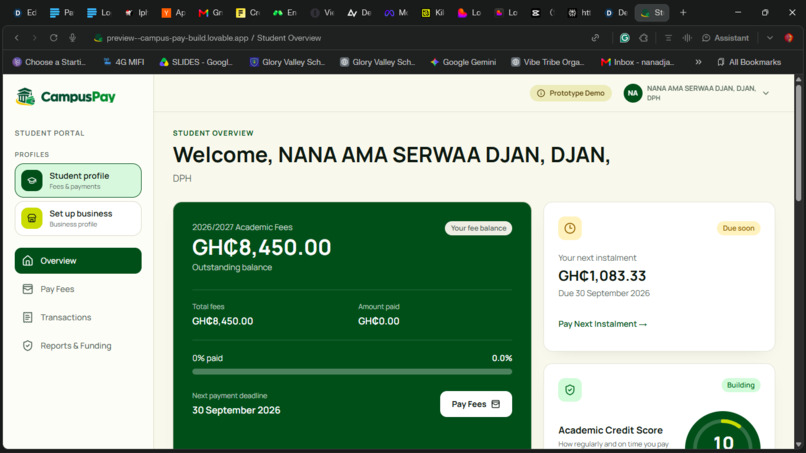Viewport: 806px width, 453px height.
Task: Click the GH₵1,083.33 instalment amount
Action: [602, 276]
